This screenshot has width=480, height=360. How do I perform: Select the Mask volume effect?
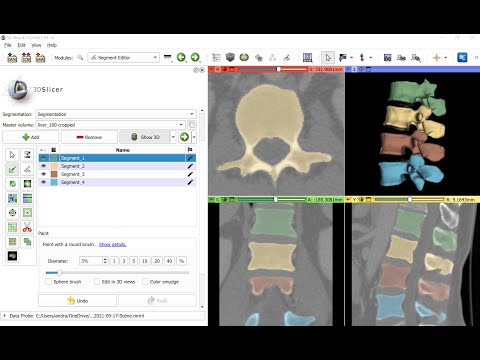pyautogui.click(x=12, y=256)
